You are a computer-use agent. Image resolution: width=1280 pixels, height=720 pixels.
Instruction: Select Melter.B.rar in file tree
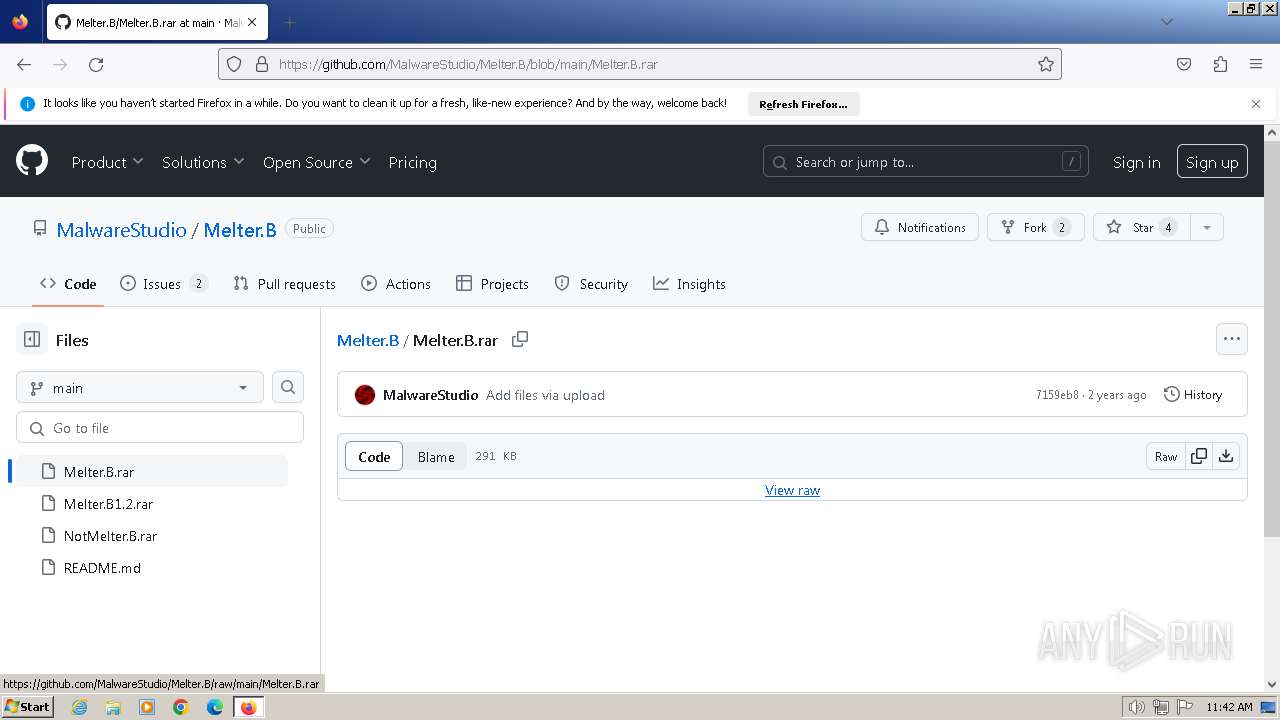pos(152,471)
